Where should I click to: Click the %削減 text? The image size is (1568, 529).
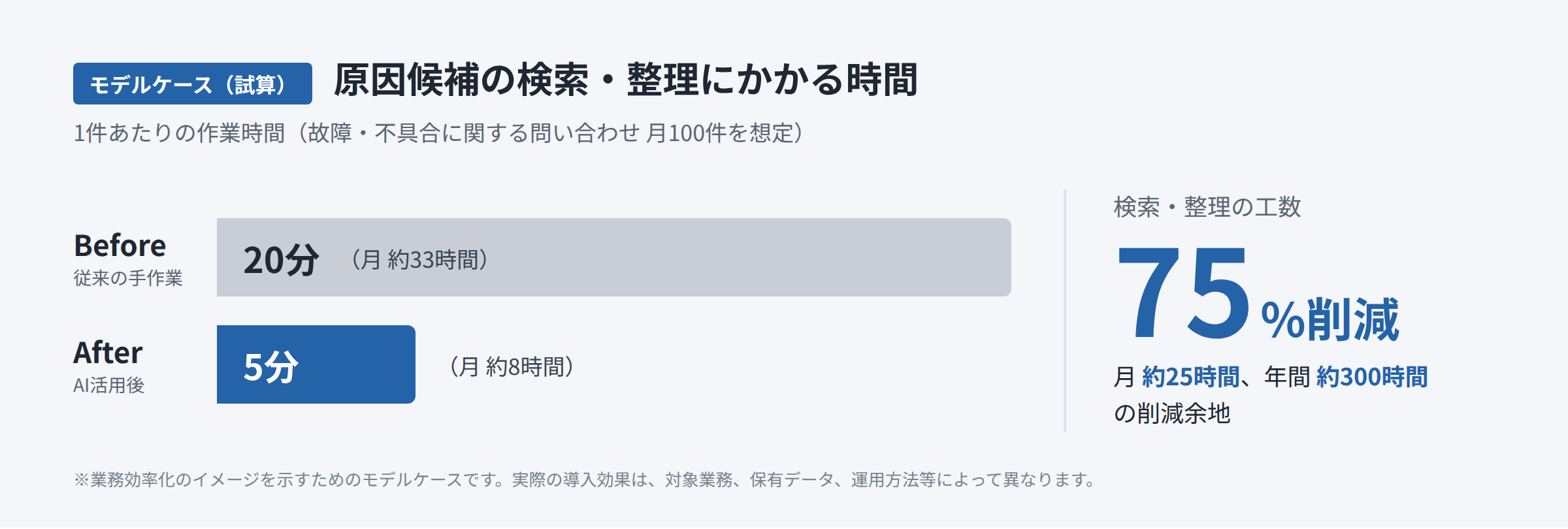(x=1330, y=320)
